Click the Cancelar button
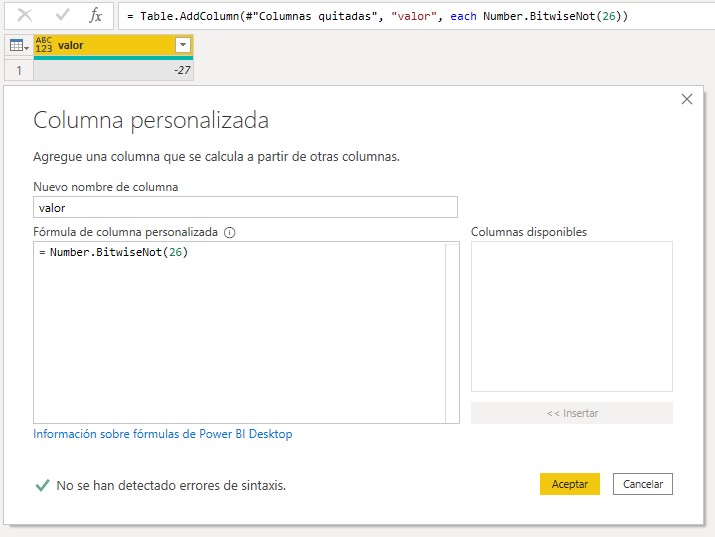 pyautogui.click(x=643, y=484)
